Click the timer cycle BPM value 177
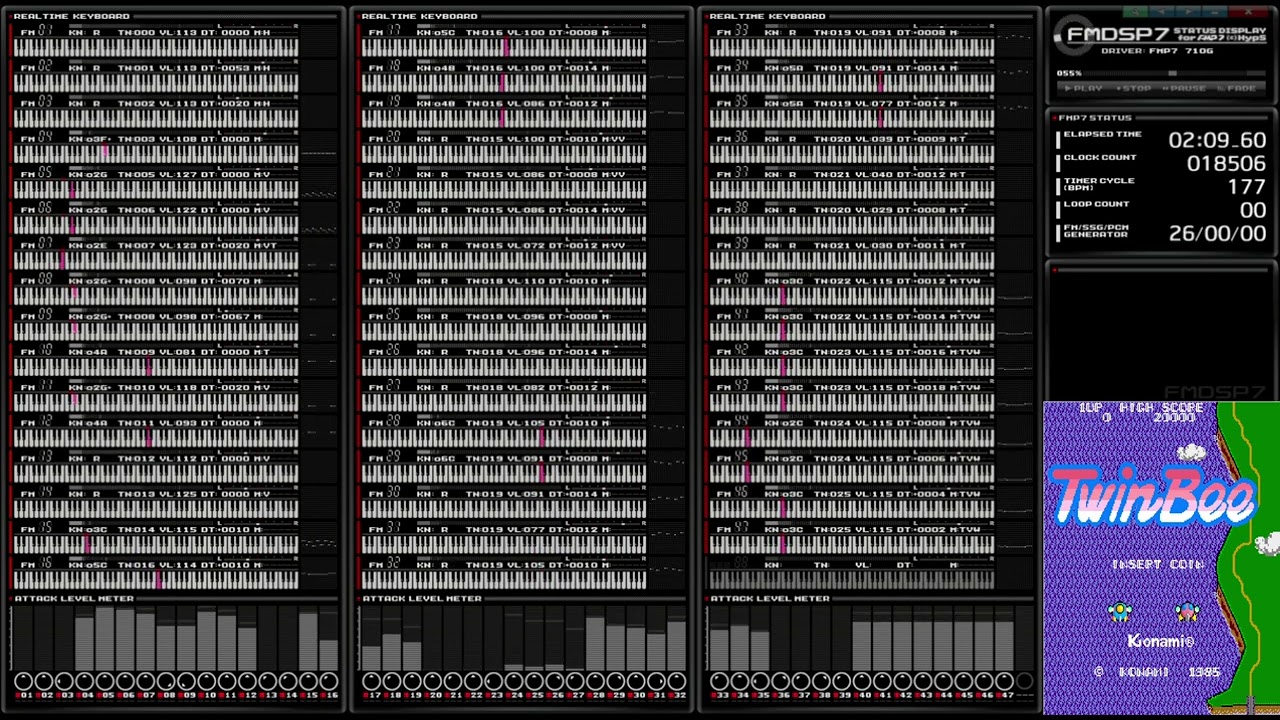Viewport: 1280px width, 720px height. click(1246, 187)
